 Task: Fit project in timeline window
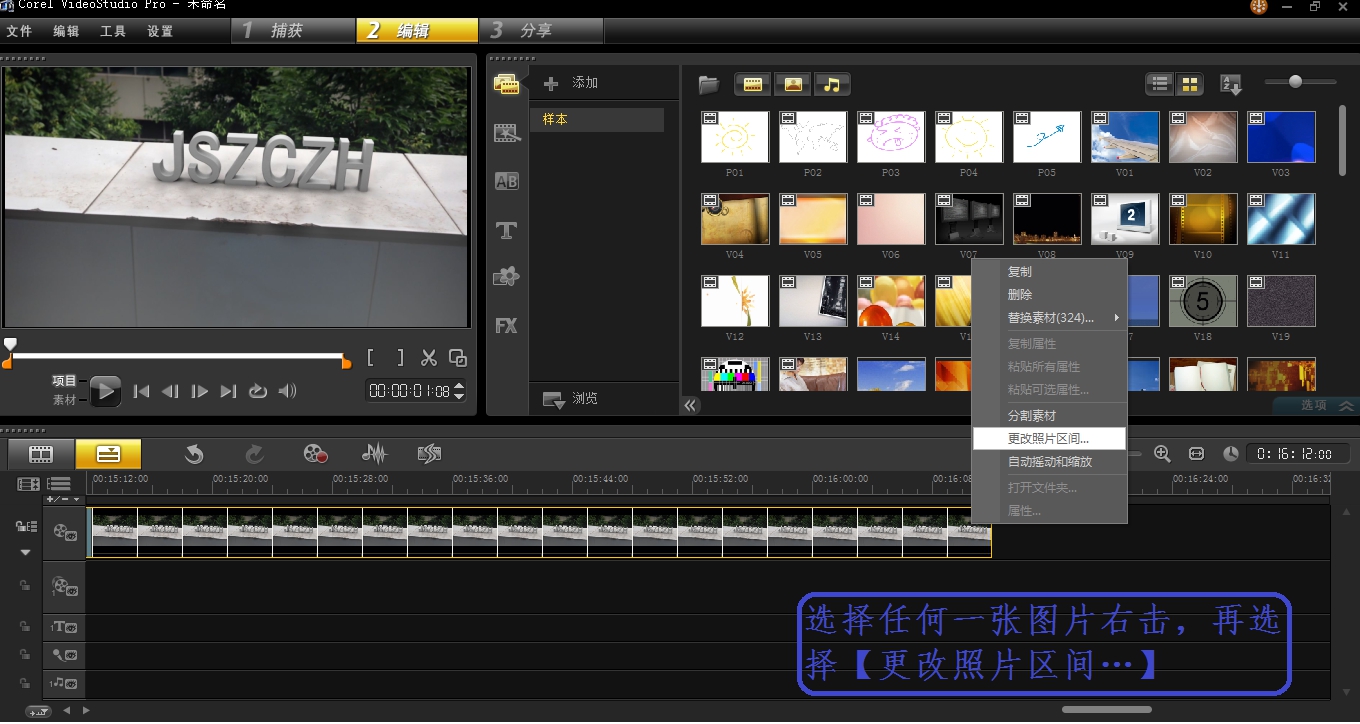1196,453
